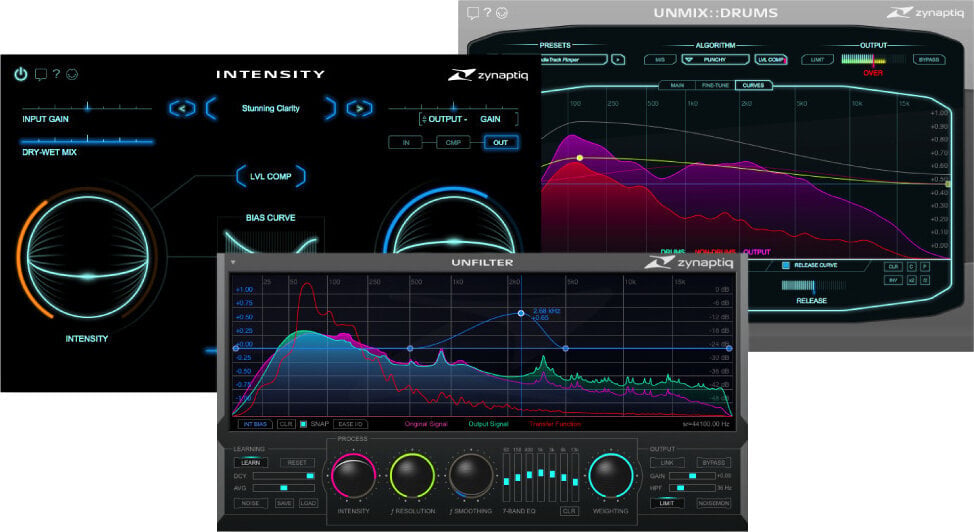Open OUTPUT - GAIN selector in Intensity
This screenshot has width=974, height=532.
(x=469, y=119)
